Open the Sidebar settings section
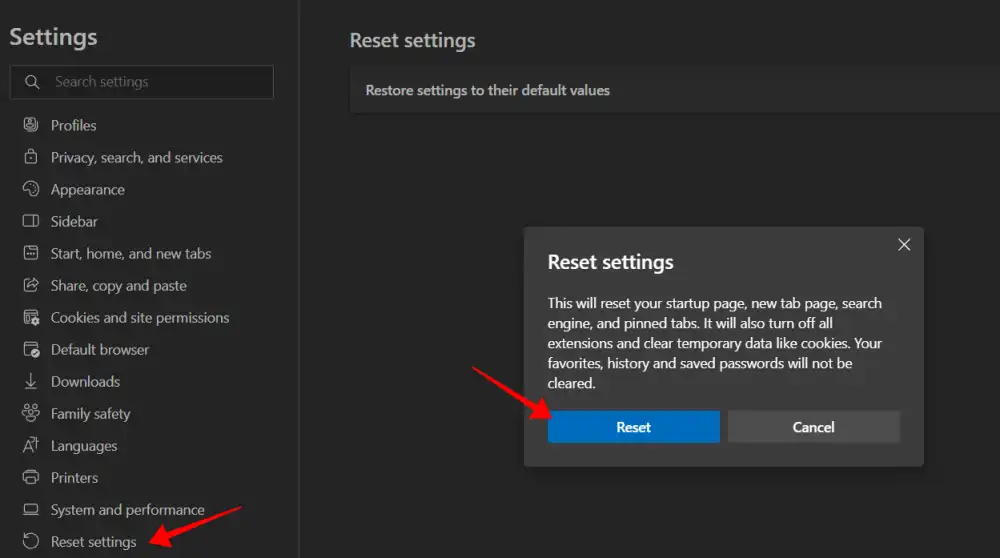 coord(74,221)
